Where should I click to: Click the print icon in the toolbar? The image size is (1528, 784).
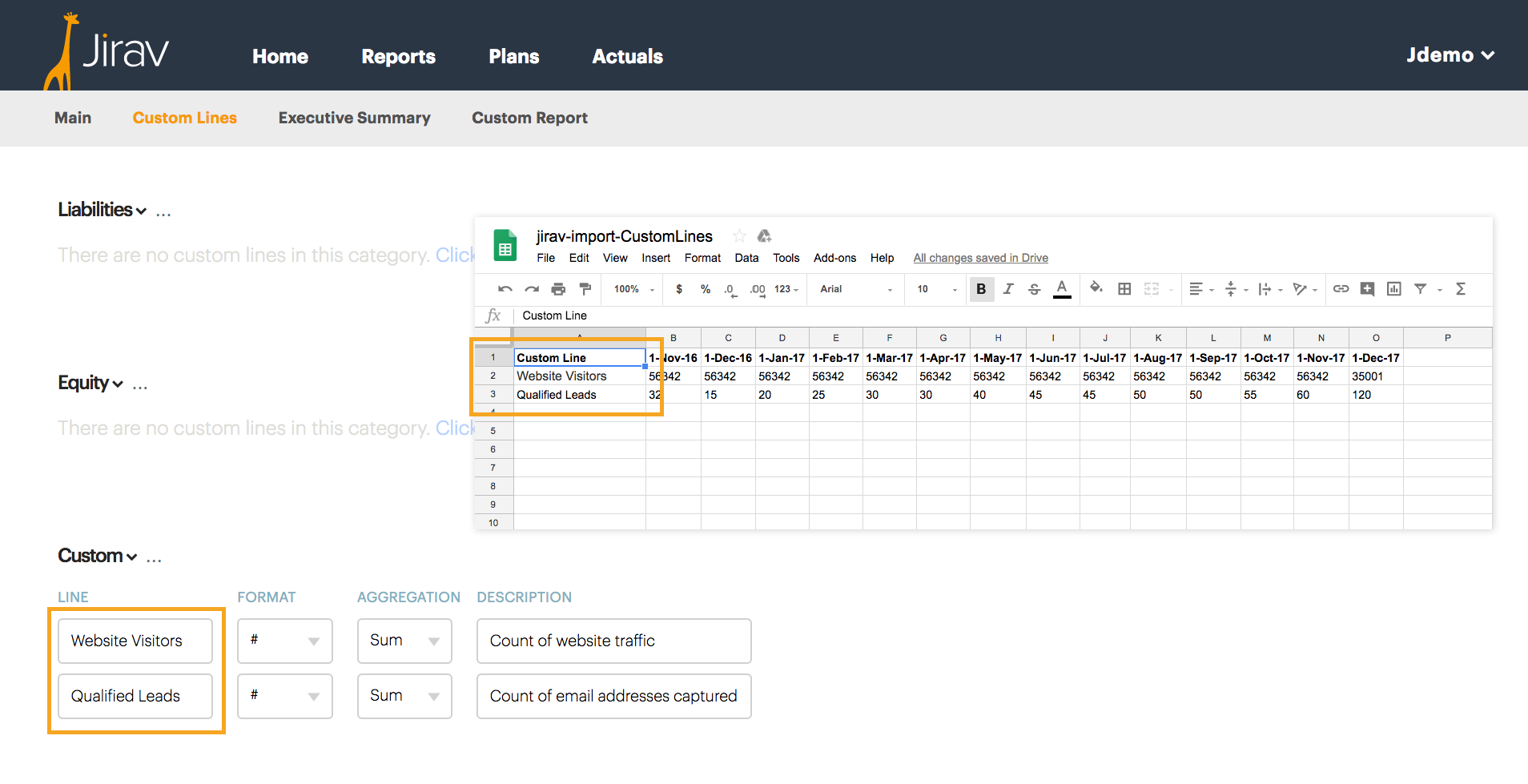click(558, 289)
